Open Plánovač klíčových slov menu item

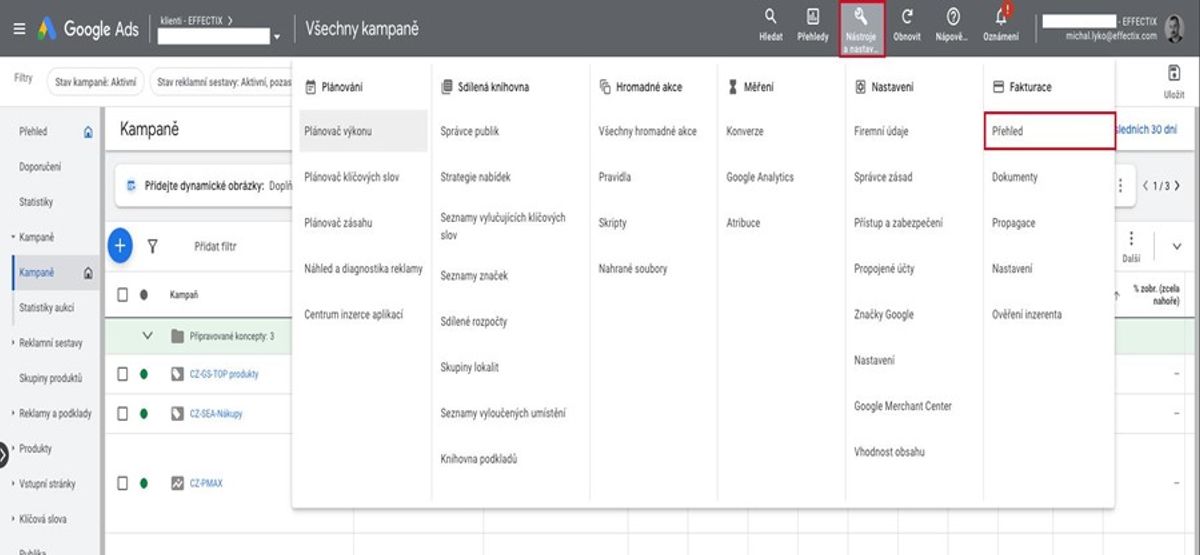(352, 177)
